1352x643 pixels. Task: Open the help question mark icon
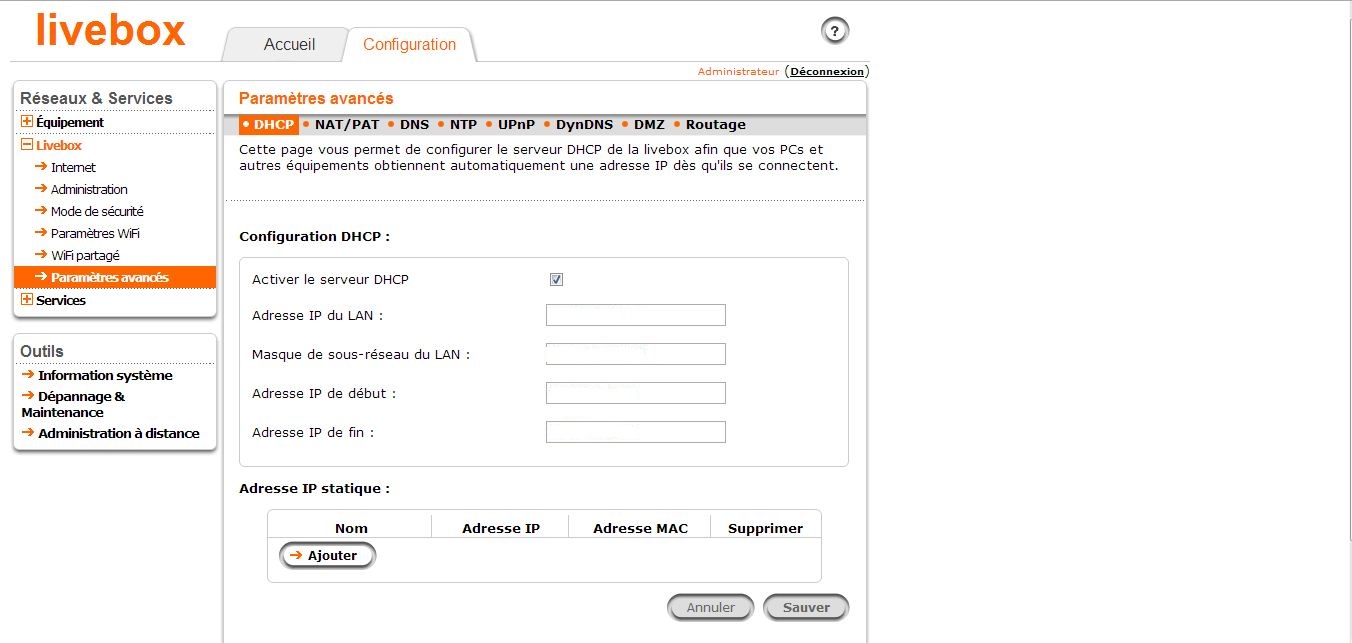click(835, 31)
